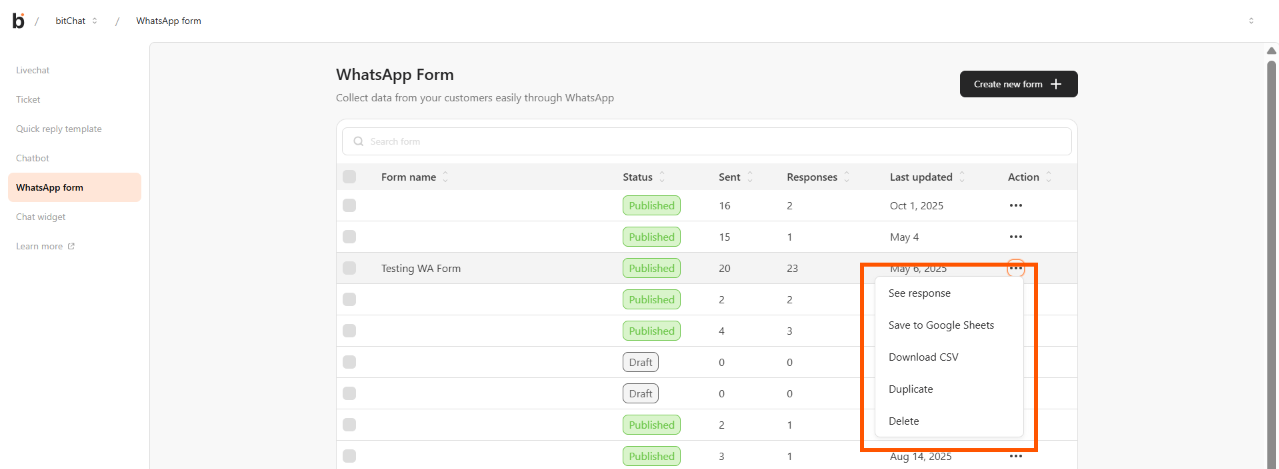Click the vertical scrollbar thumb
Image resolution: width=1279 pixels, height=469 pixels.
click(x=1271, y=263)
